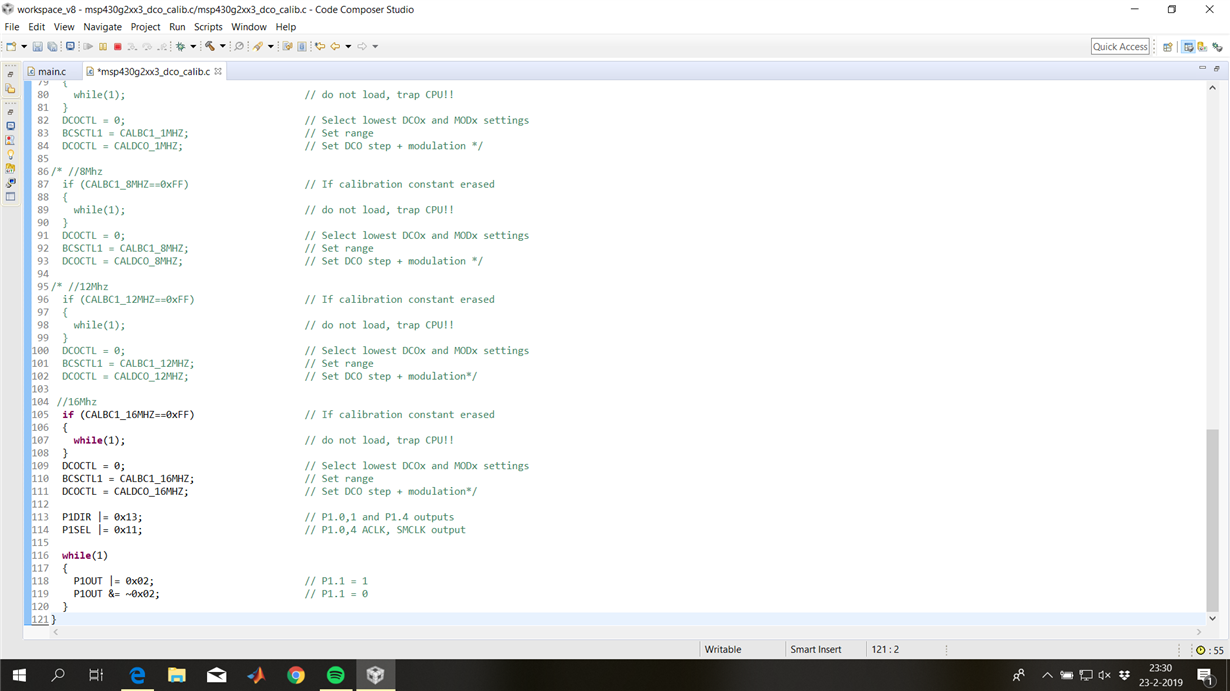Viewport: 1230px width, 691px height.
Task: Open the Debug dropdown arrow
Action: tap(192, 46)
